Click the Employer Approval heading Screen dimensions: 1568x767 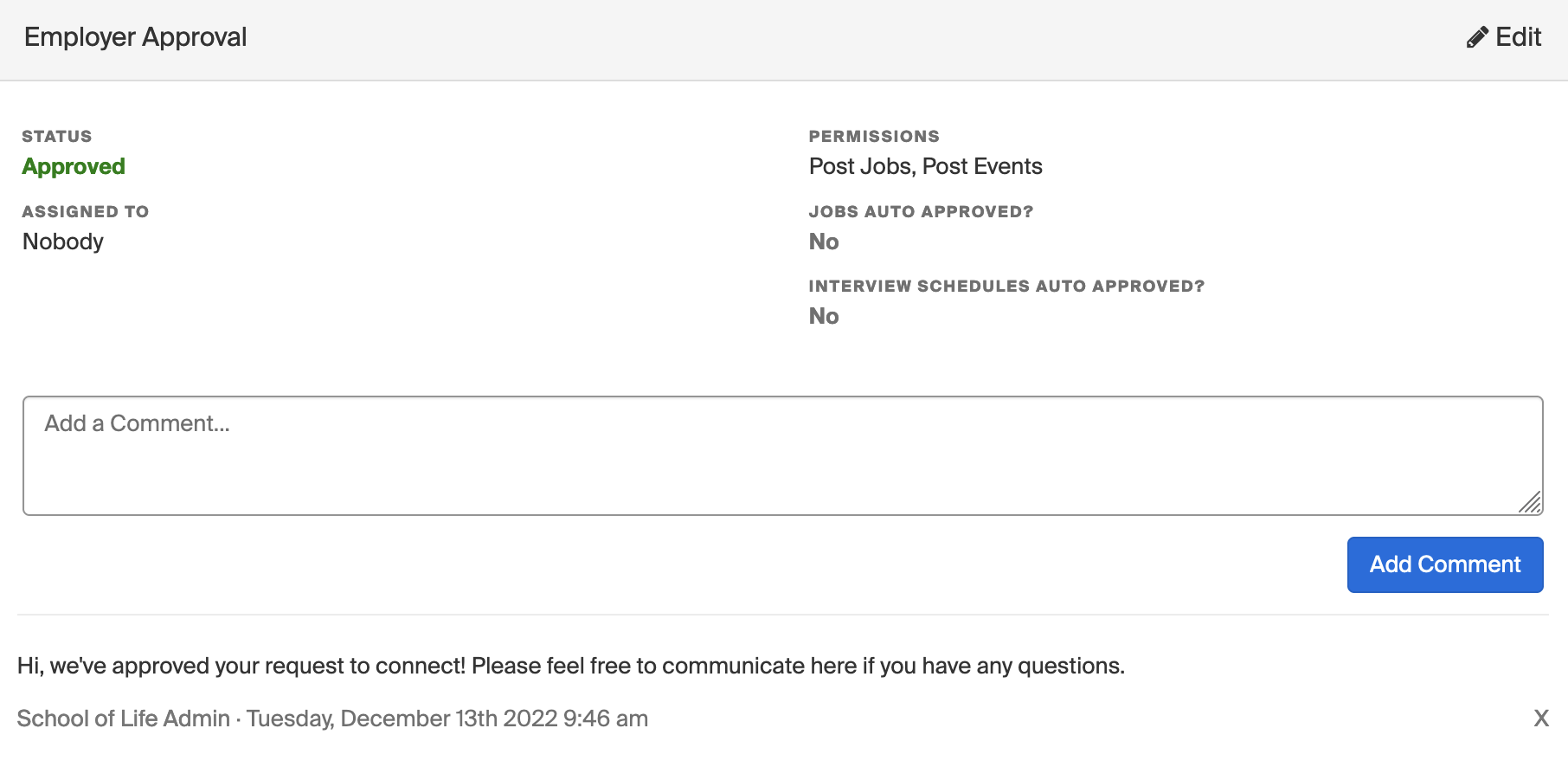pyautogui.click(x=136, y=37)
